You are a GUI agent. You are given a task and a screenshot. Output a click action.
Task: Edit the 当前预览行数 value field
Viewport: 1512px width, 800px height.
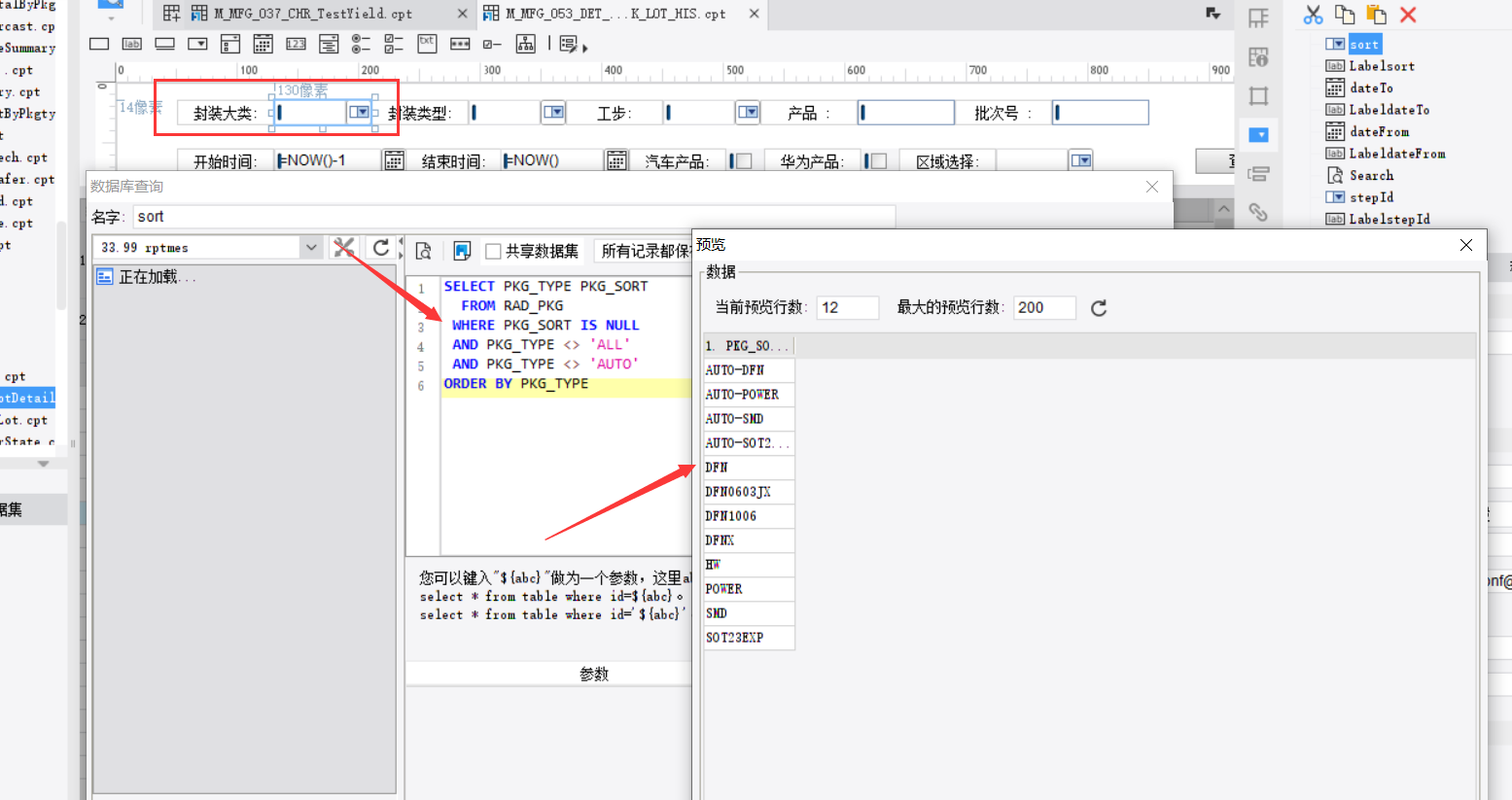(x=847, y=308)
